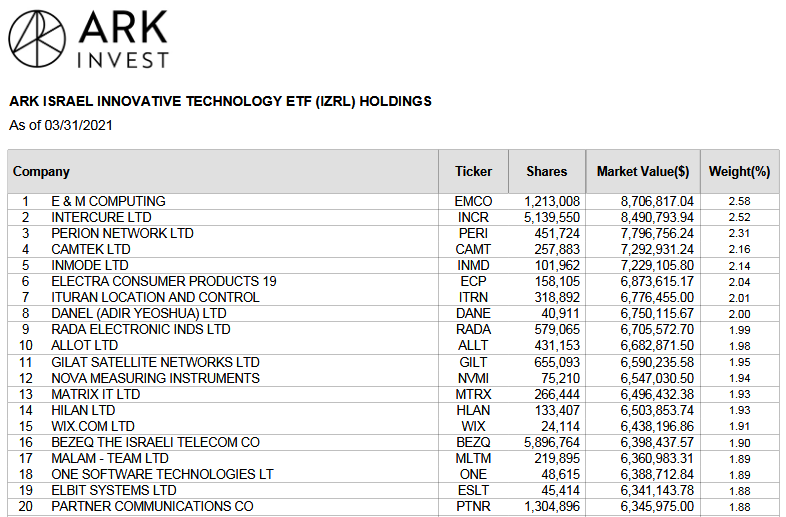Click market value 7,796,756.24

(657, 233)
